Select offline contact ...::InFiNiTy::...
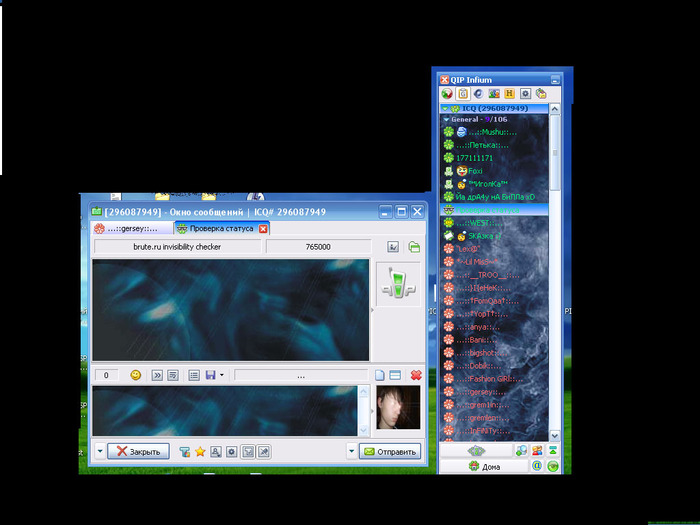 tap(494, 431)
